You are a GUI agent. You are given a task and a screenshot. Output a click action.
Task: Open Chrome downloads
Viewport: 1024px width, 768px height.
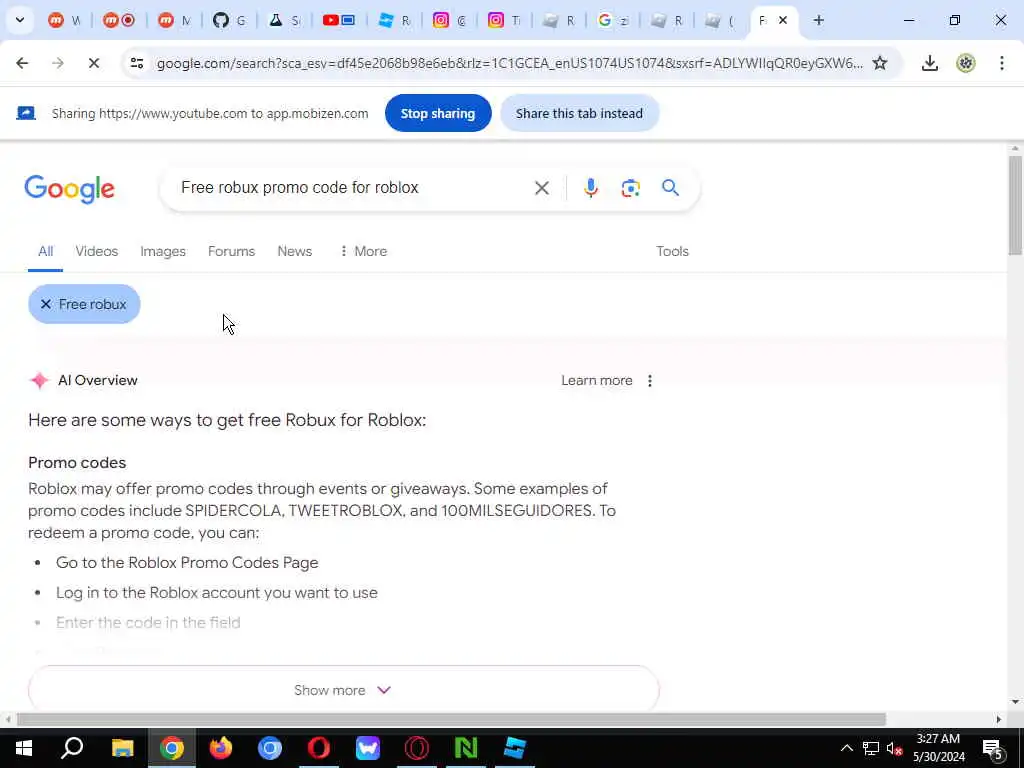tap(930, 63)
